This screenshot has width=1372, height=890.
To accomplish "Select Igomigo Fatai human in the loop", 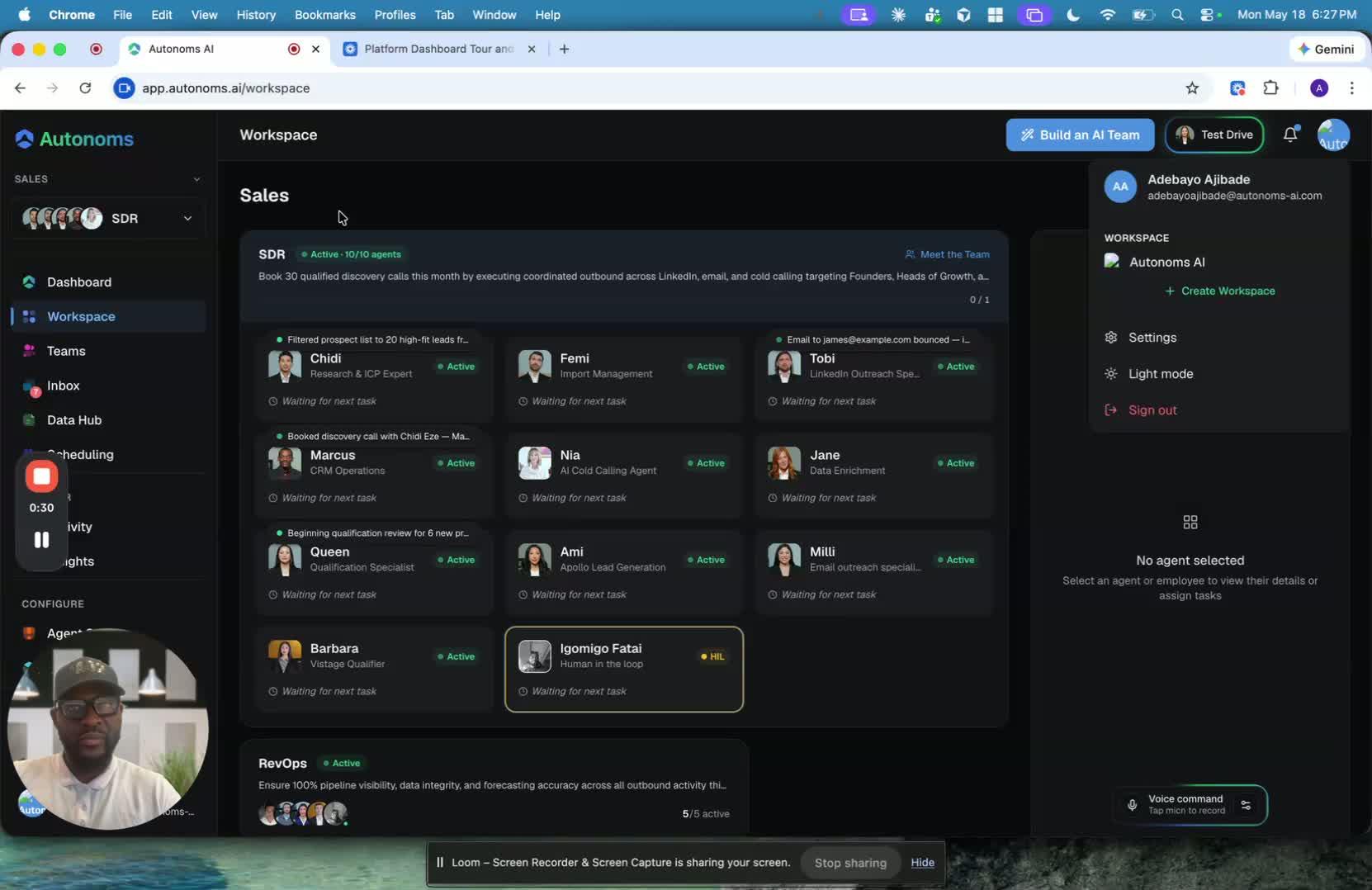I will [x=623, y=669].
